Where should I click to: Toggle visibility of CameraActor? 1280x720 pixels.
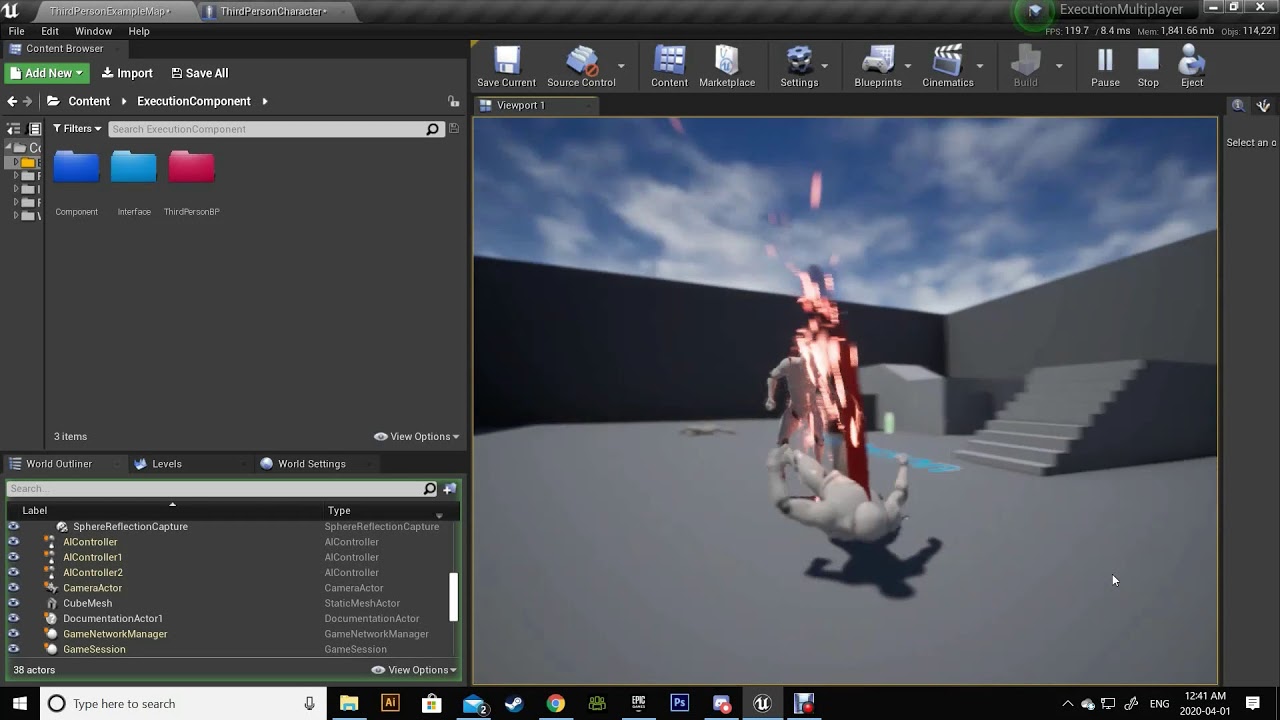13,588
